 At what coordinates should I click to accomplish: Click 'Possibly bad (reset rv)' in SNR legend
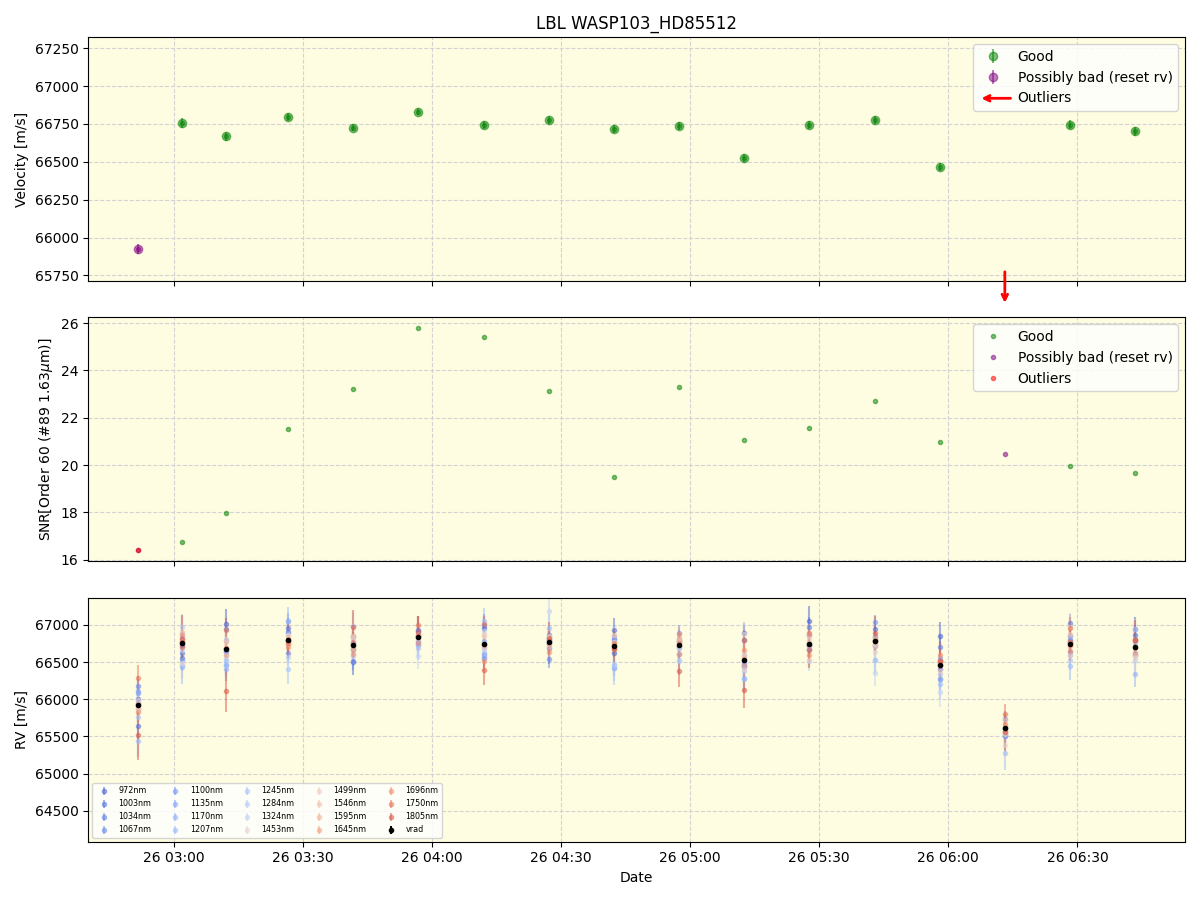pos(1095,357)
